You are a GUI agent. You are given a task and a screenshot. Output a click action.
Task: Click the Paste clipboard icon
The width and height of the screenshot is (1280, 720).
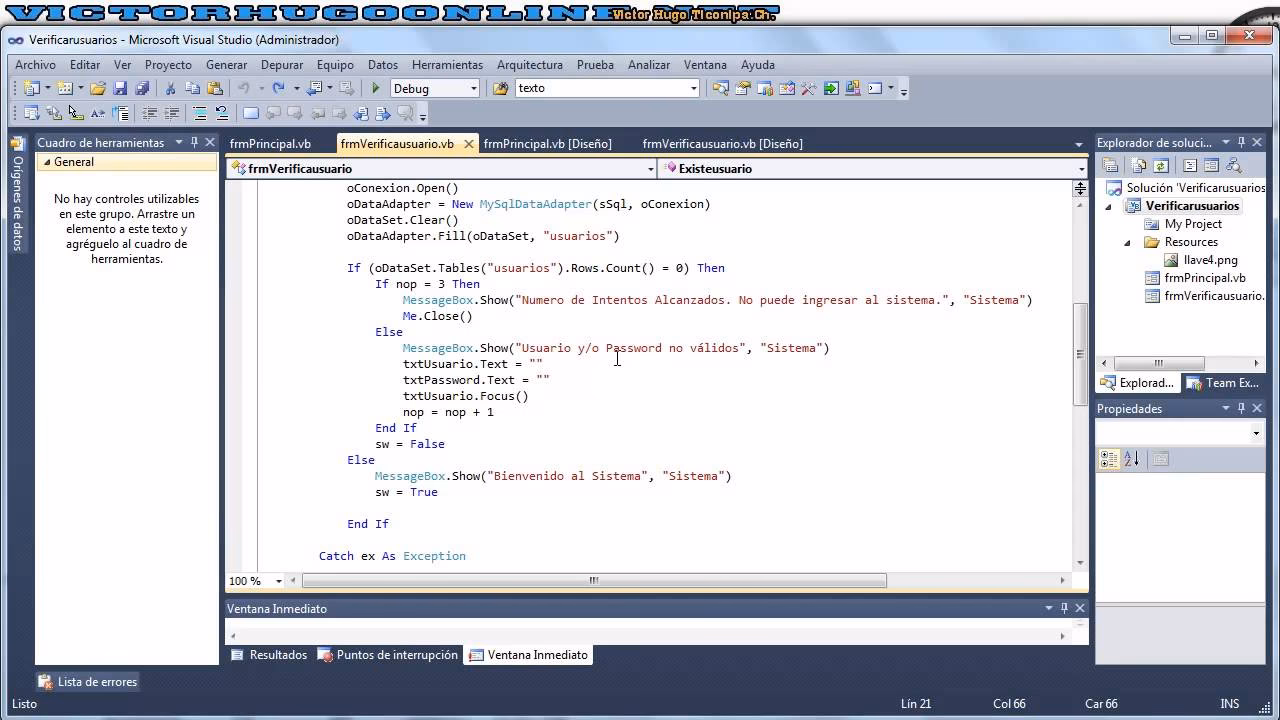click(214, 88)
